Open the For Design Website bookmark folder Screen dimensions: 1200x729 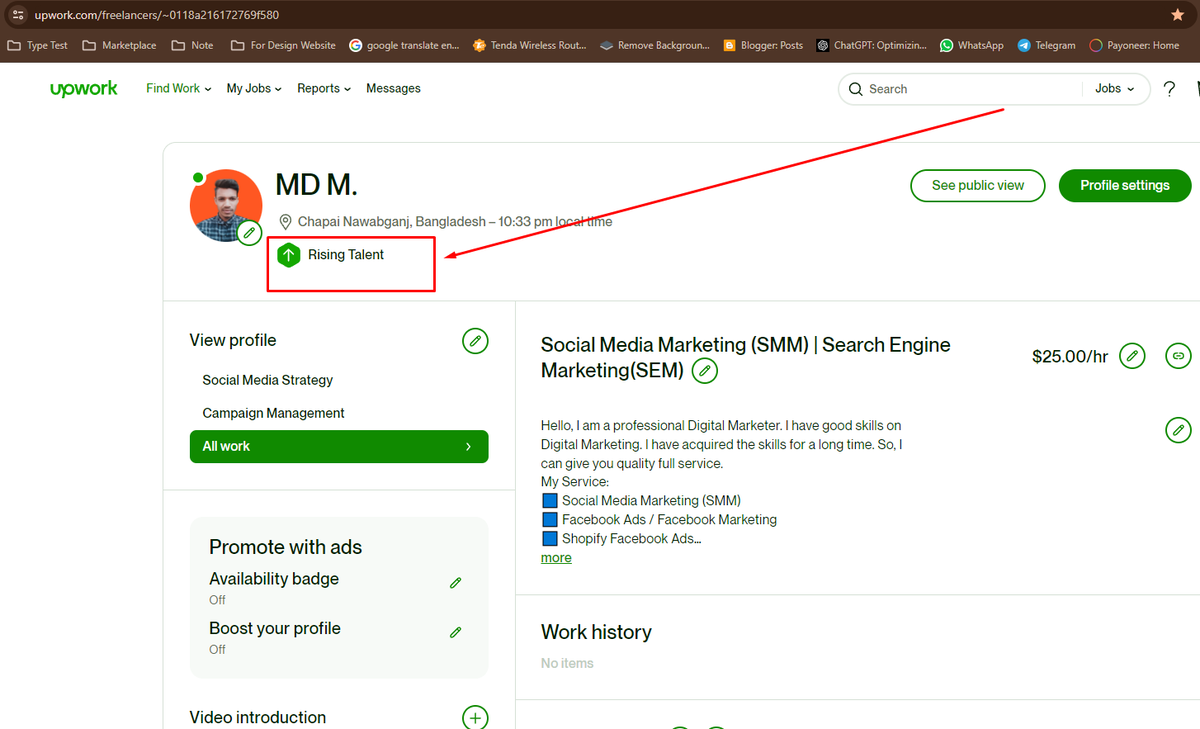(283, 45)
